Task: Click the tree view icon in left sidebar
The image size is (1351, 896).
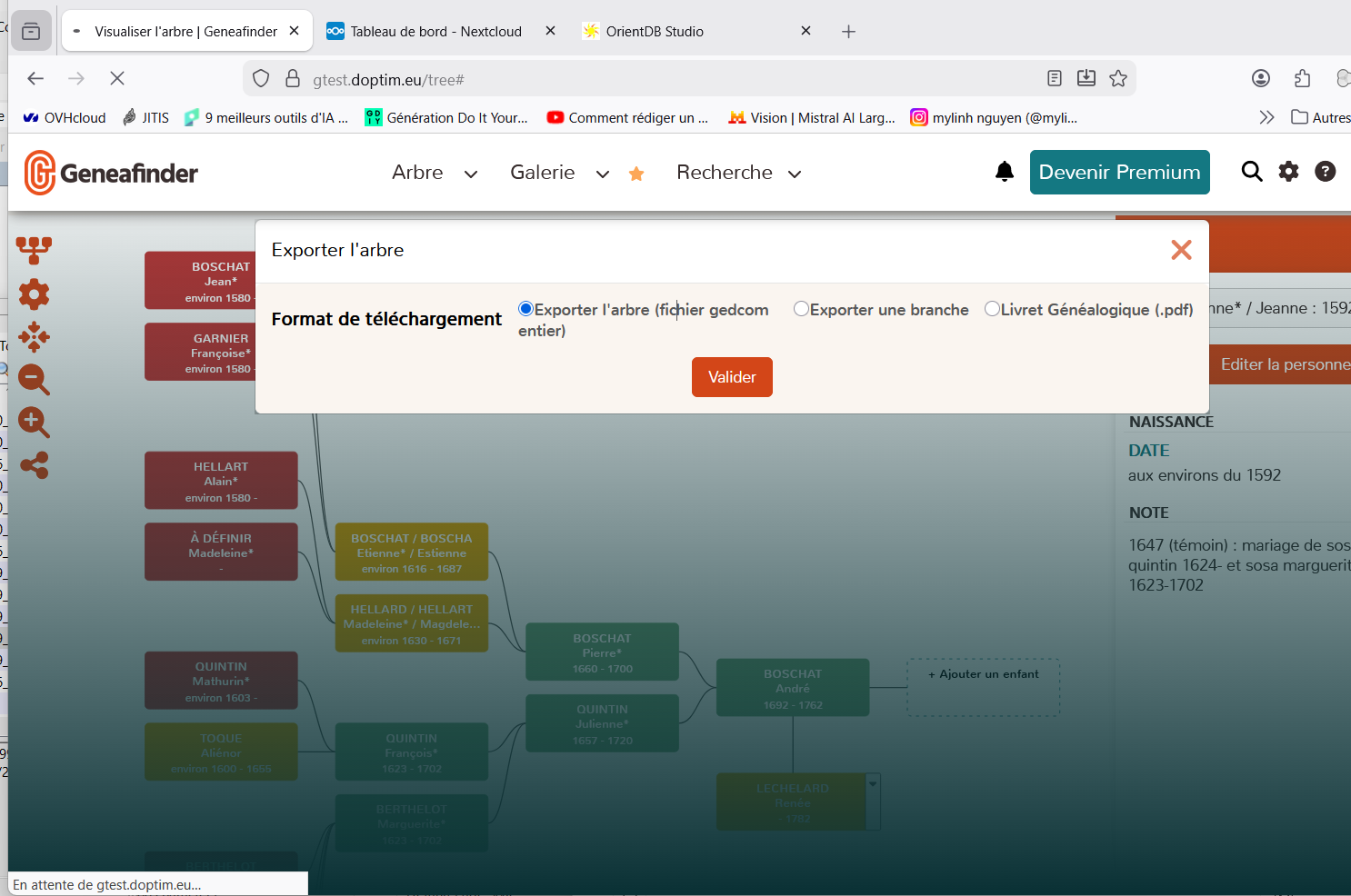Action: (34, 249)
